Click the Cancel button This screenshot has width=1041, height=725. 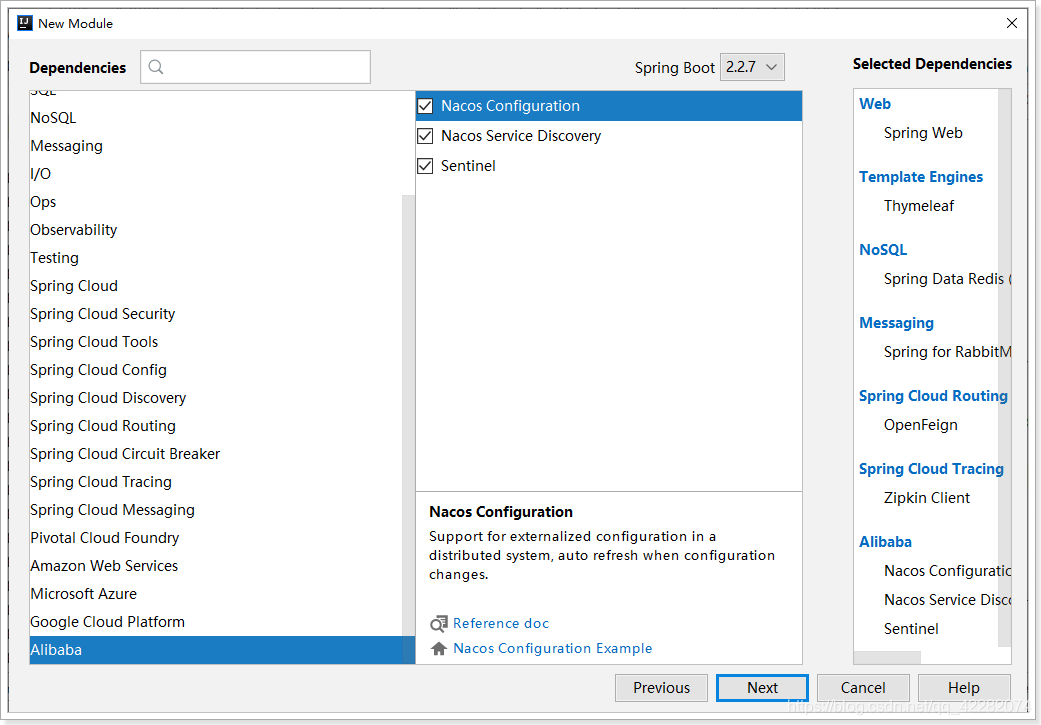863,688
